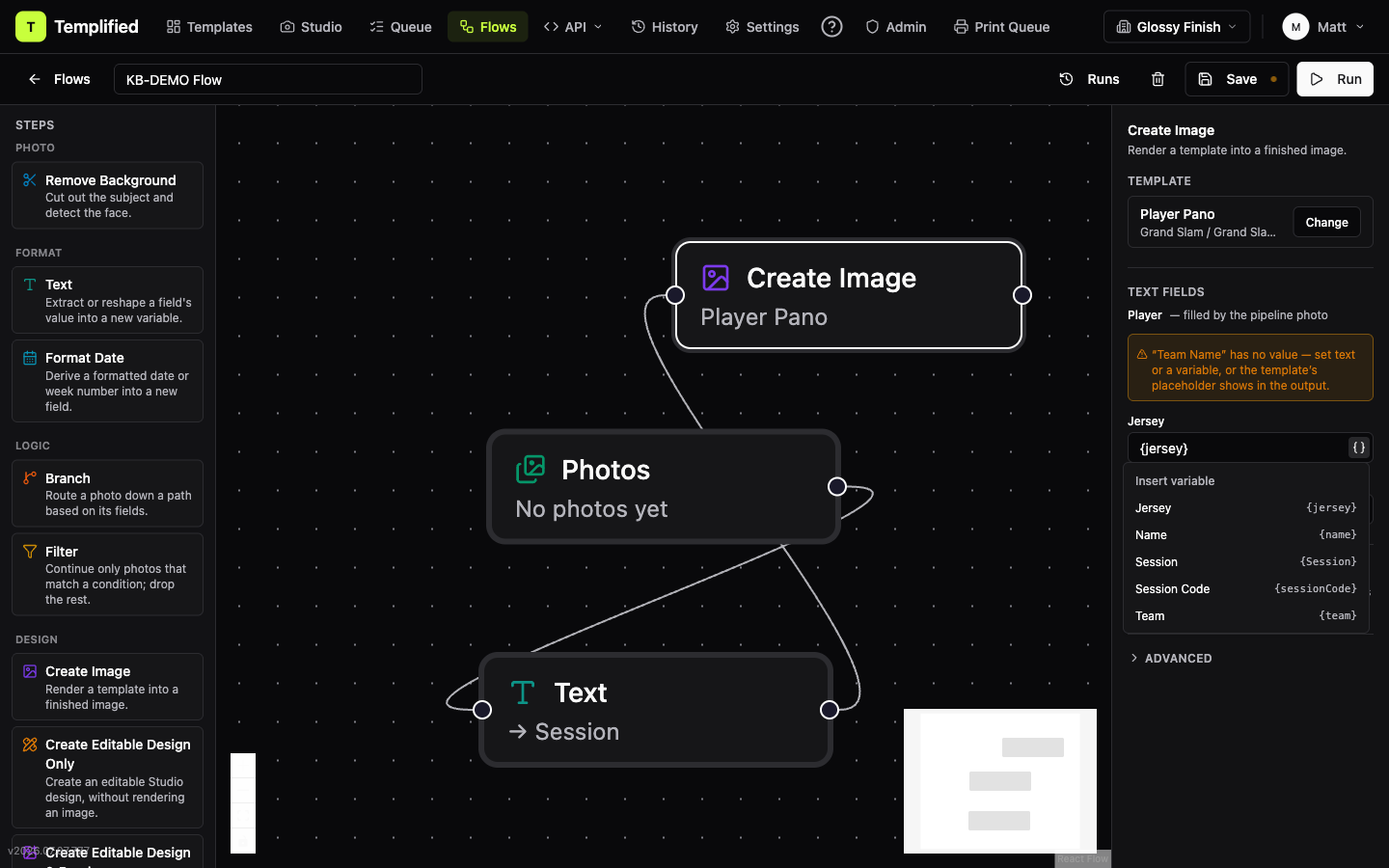1389x868 pixels.
Task: Open the Flows tab in top navigation
Action: coord(488,27)
